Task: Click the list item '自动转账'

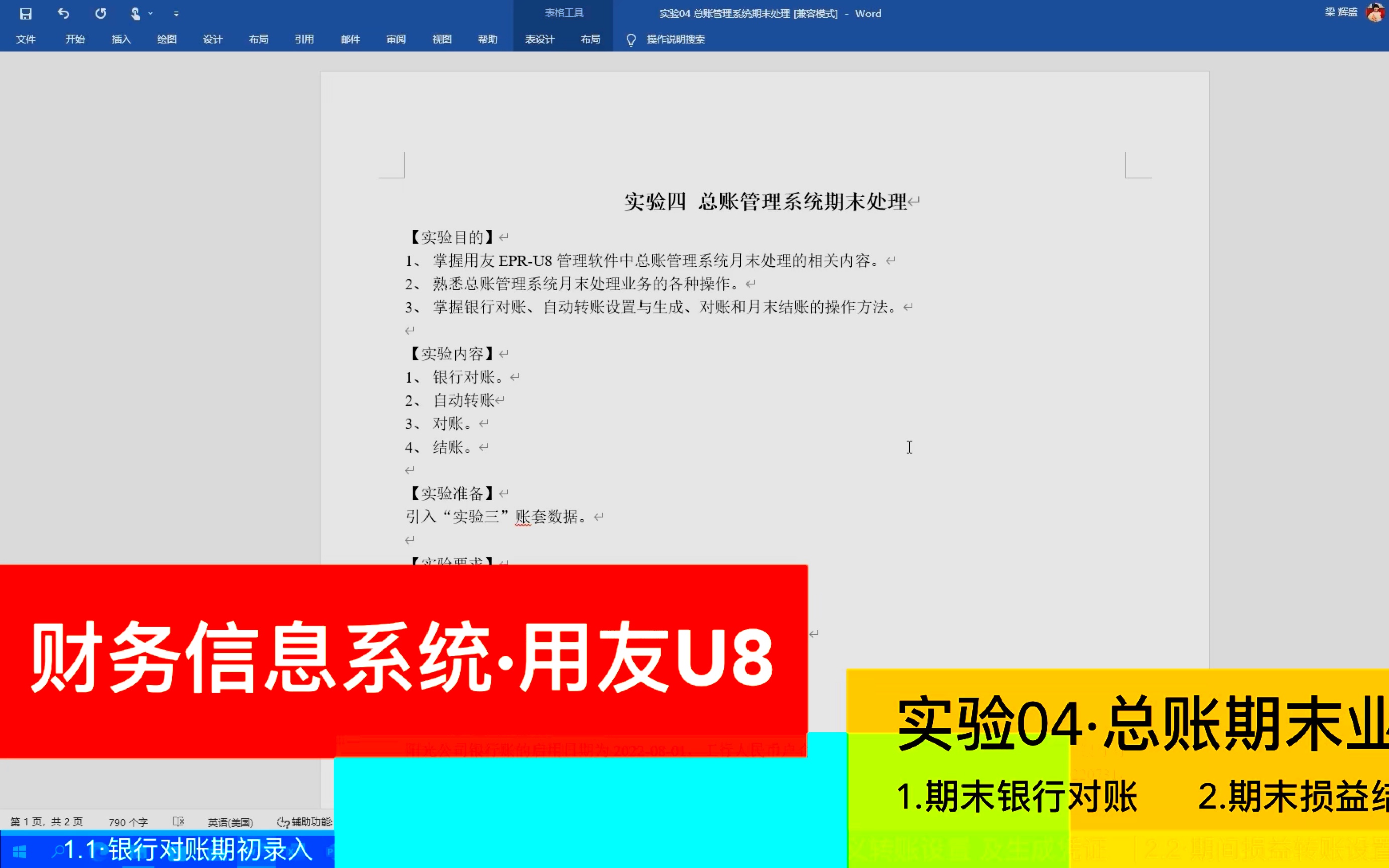Action: (463, 400)
